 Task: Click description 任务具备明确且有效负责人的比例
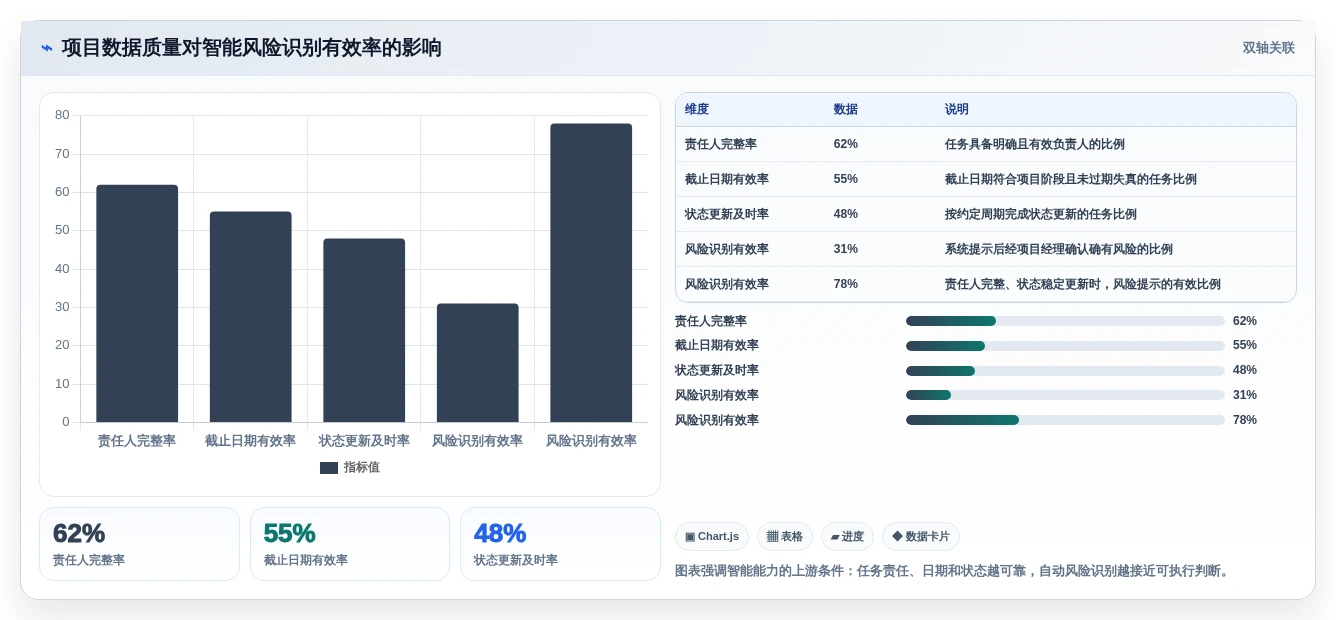(x=1035, y=144)
